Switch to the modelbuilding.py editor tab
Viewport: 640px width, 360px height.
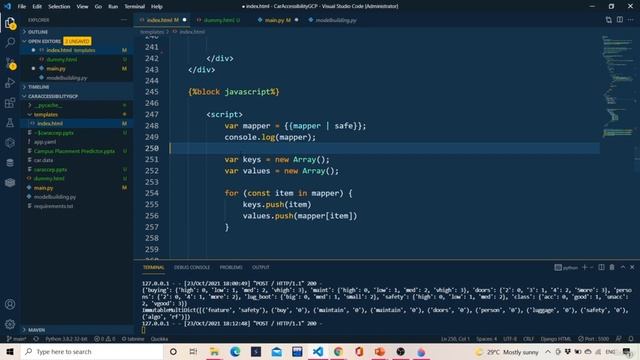point(336,20)
